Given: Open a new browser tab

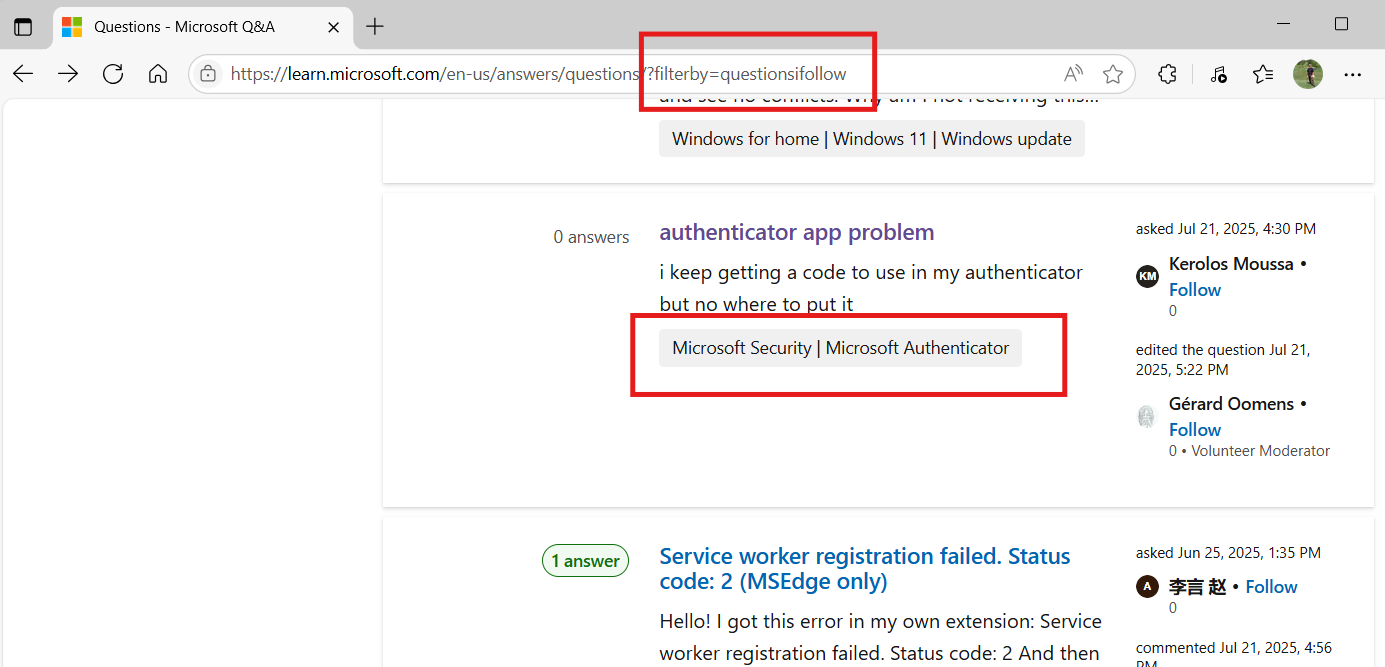Looking at the screenshot, I should 375,27.
